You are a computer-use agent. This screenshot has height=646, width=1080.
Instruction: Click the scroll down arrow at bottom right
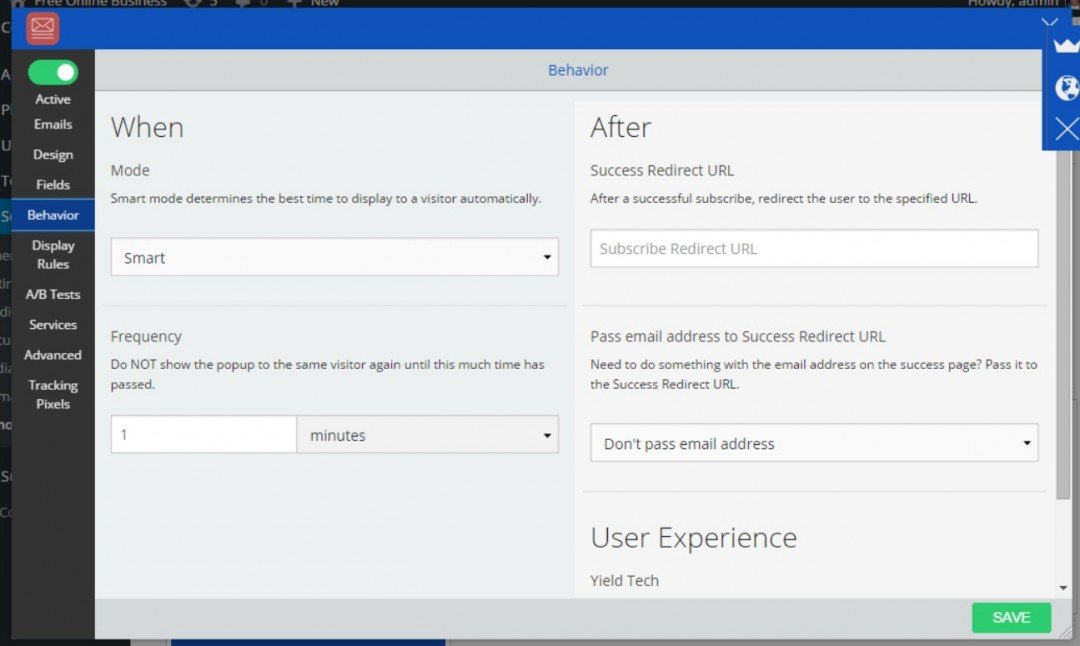click(1063, 587)
